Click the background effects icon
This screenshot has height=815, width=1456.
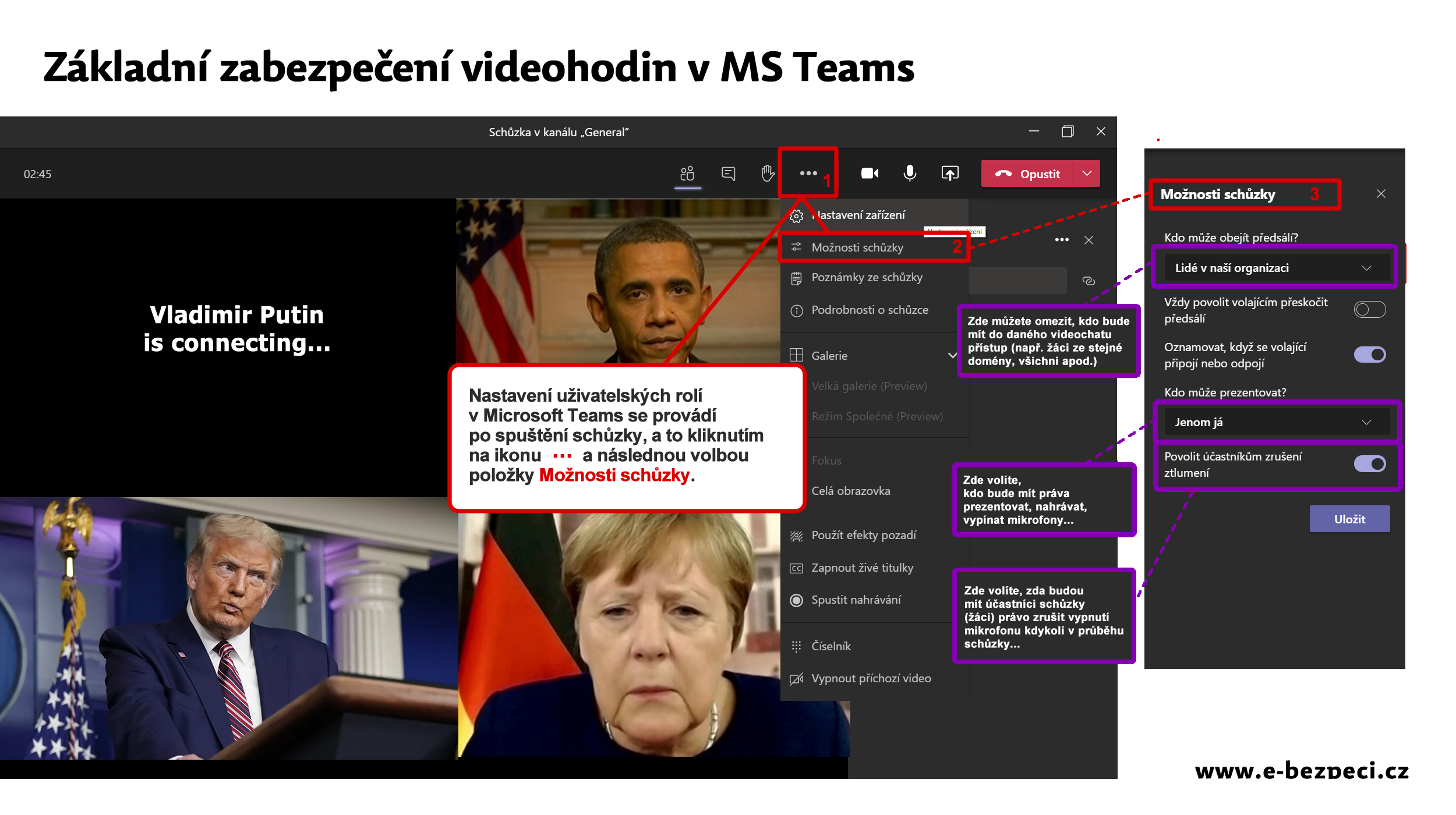pos(796,536)
